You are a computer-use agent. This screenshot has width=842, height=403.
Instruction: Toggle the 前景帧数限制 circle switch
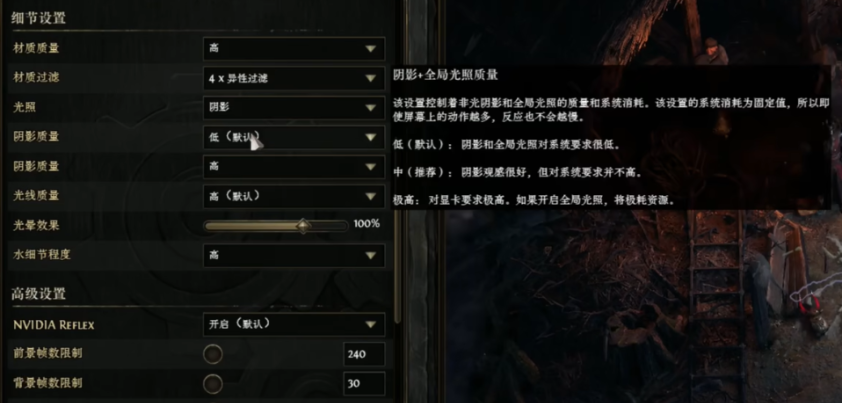(213, 354)
